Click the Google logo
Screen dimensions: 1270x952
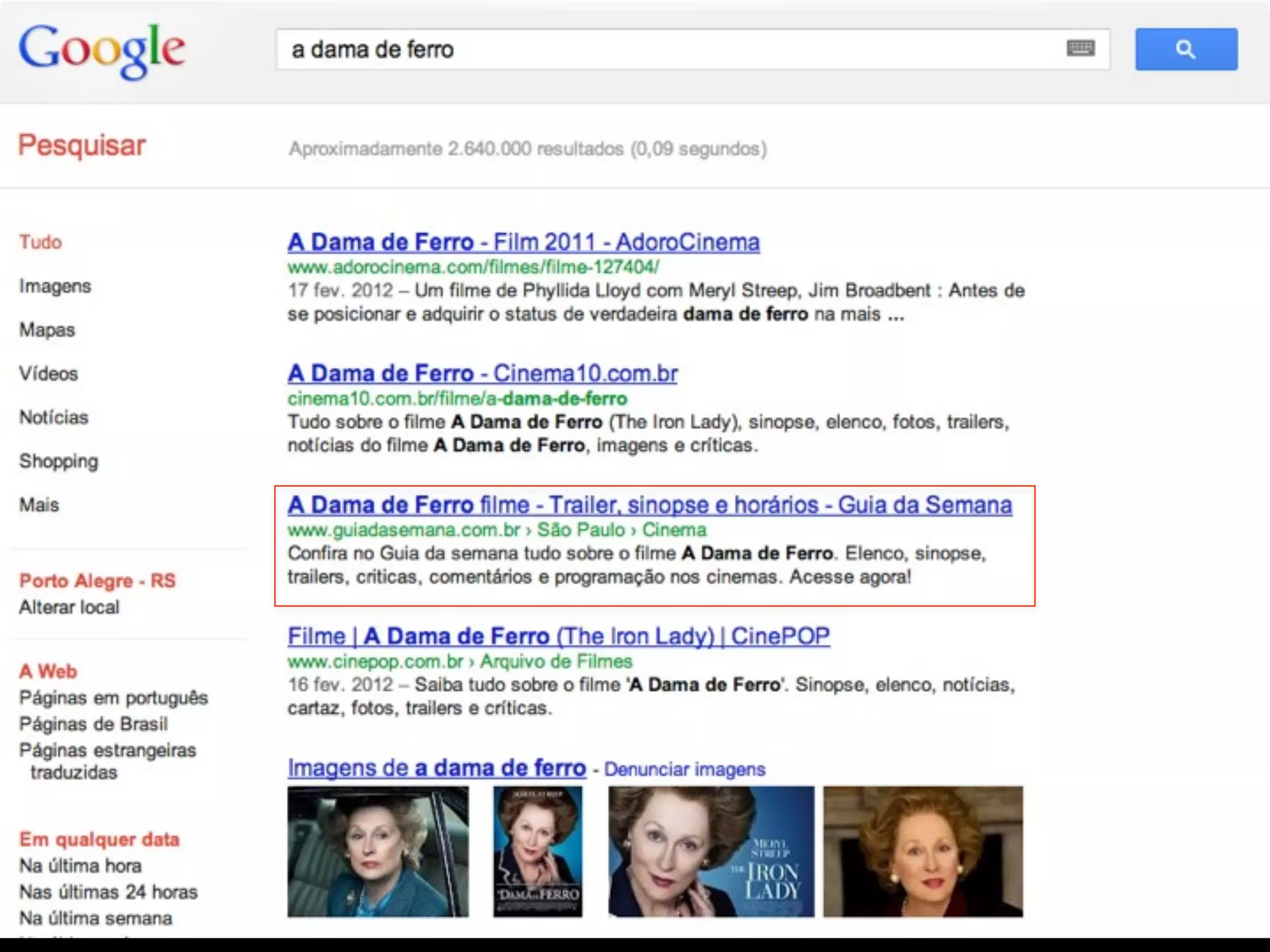pyautogui.click(x=102, y=52)
